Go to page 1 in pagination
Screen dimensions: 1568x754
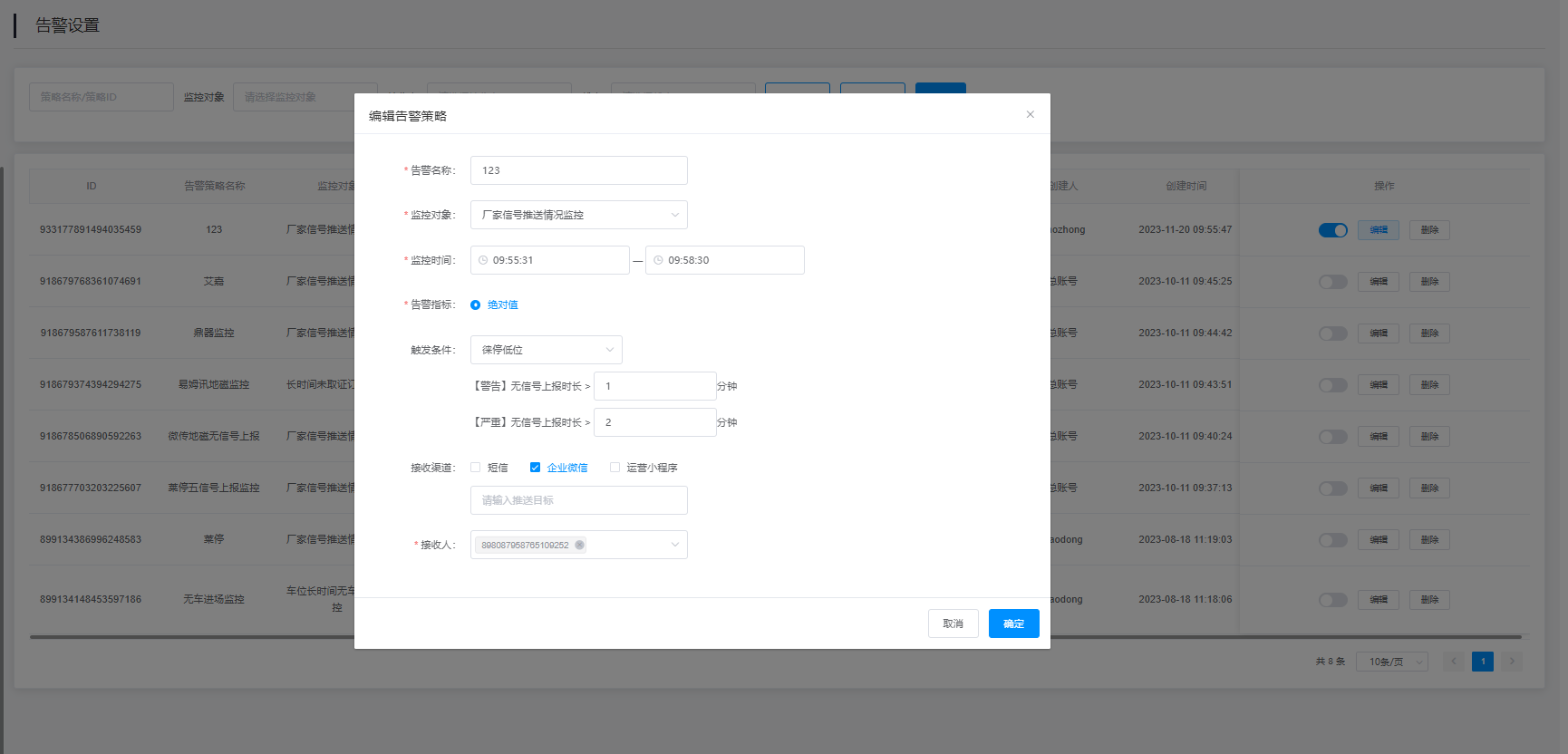pyautogui.click(x=1482, y=662)
